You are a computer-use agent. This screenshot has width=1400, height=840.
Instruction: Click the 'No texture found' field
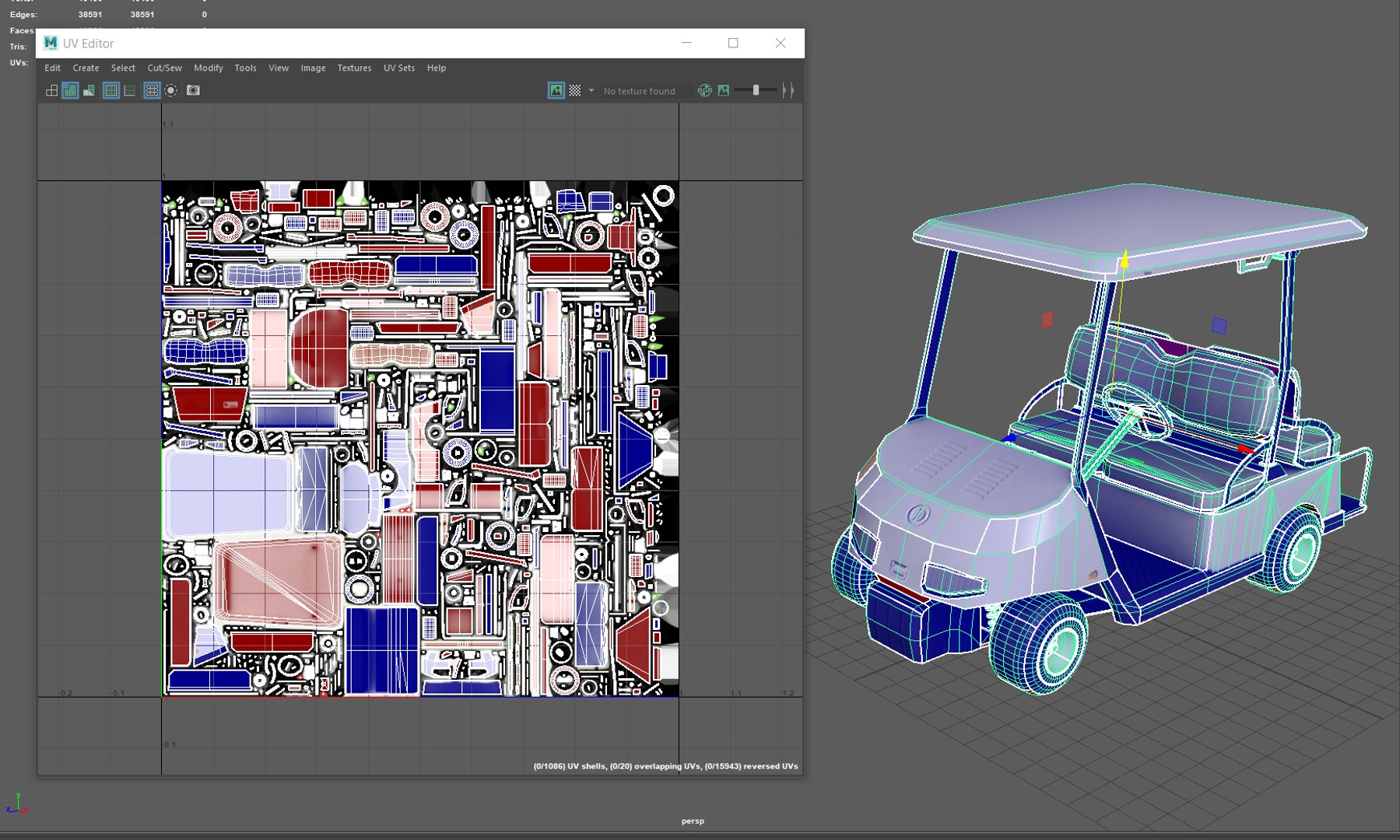click(x=646, y=91)
